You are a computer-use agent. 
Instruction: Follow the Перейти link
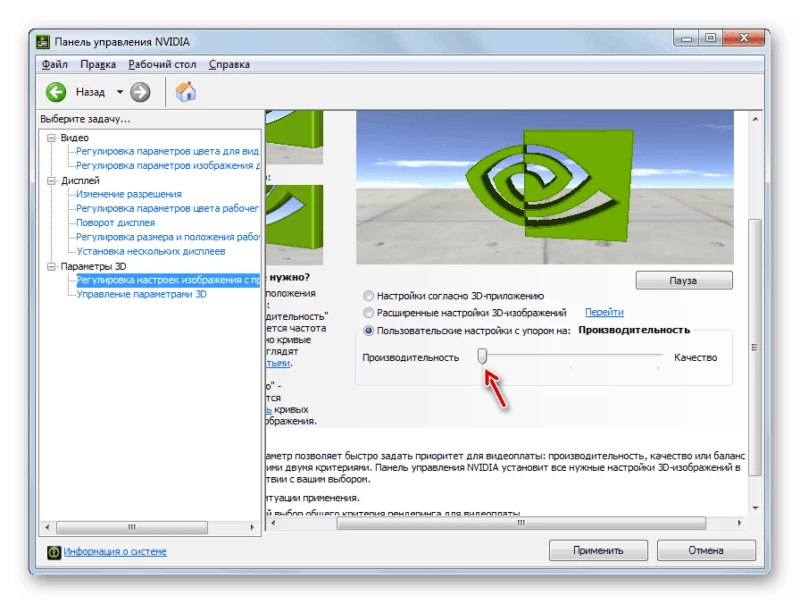(x=604, y=313)
